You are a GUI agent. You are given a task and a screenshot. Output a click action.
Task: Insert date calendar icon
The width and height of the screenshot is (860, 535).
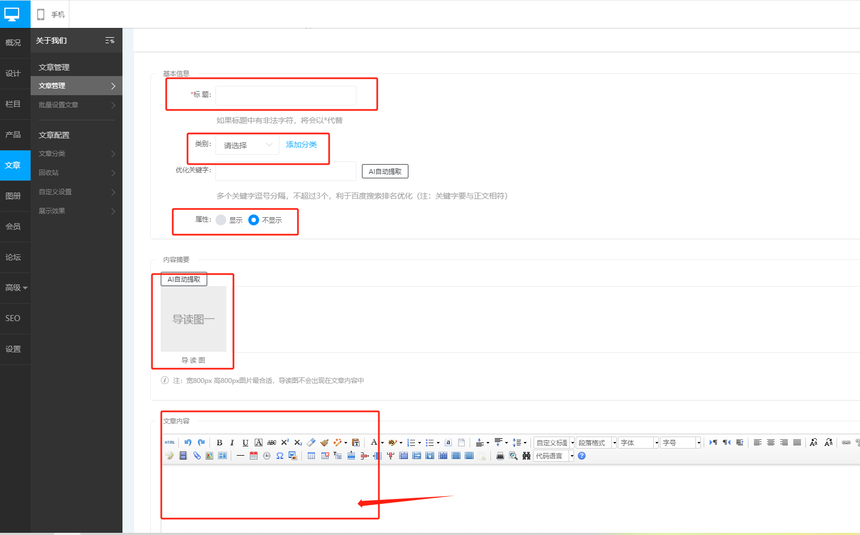(253, 456)
